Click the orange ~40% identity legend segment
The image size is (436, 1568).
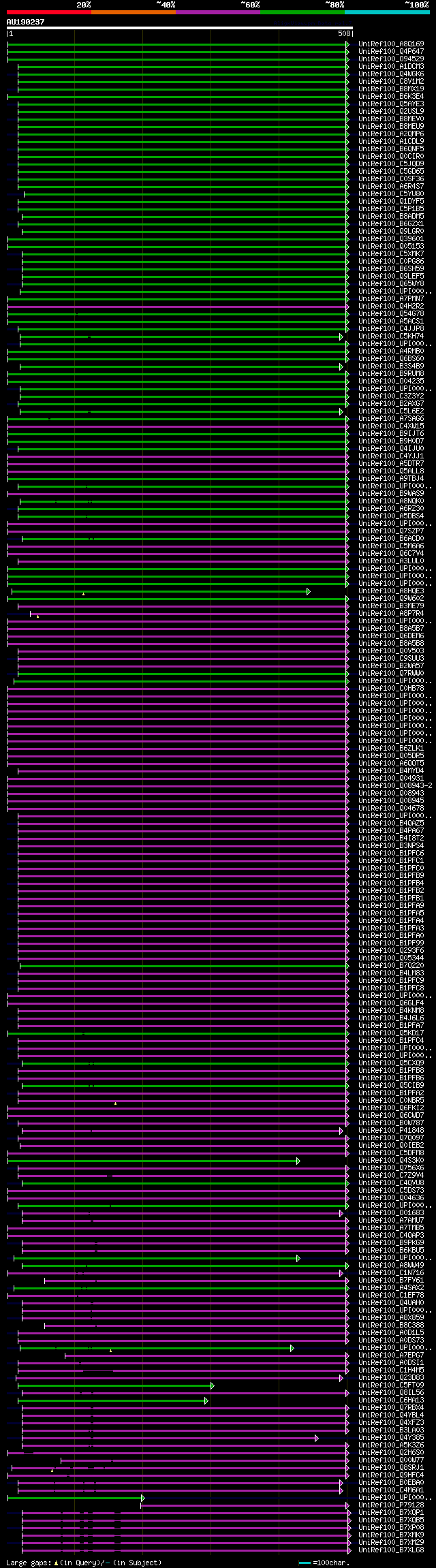click(134, 12)
